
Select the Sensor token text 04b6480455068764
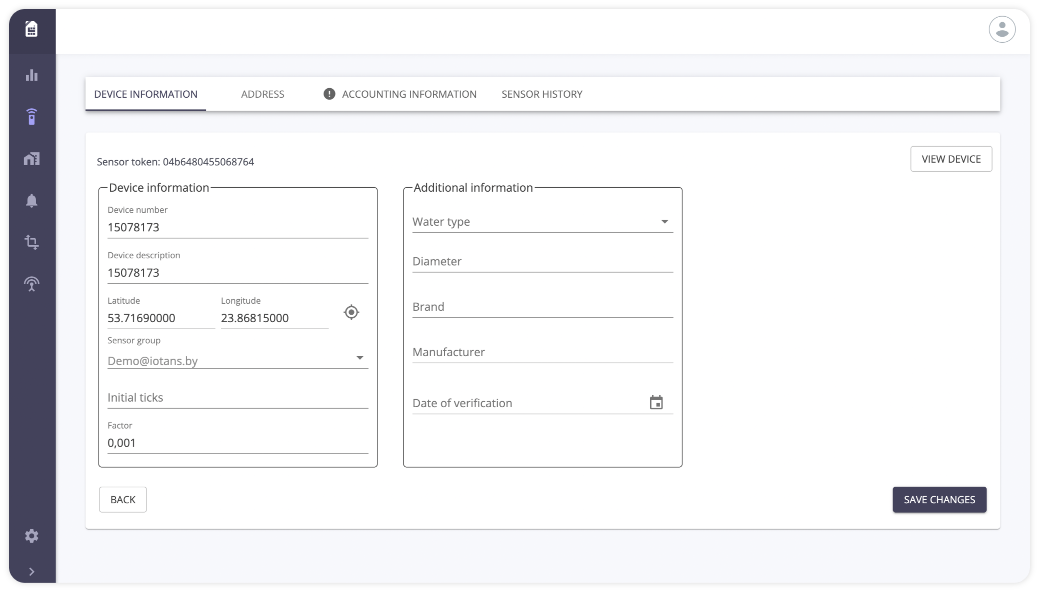coord(208,162)
